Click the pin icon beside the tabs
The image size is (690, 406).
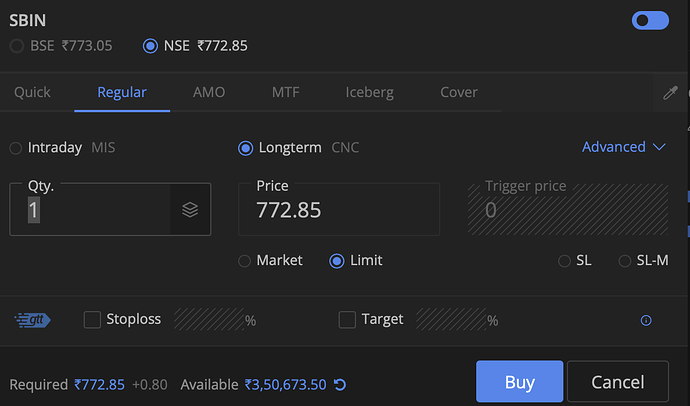(x=670, y=92)
